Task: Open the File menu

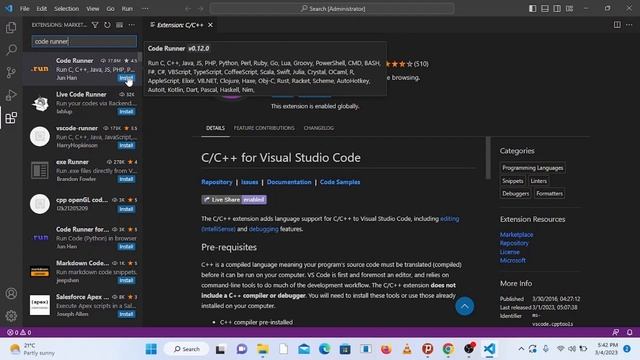Action: [x=24, y=8]
